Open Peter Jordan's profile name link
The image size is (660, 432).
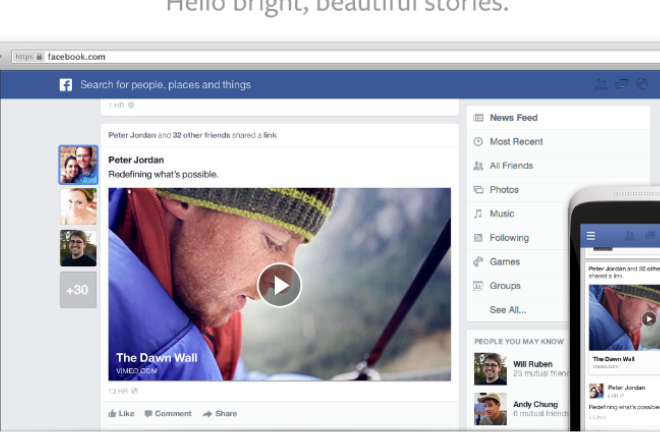click(x=136, y=160)
